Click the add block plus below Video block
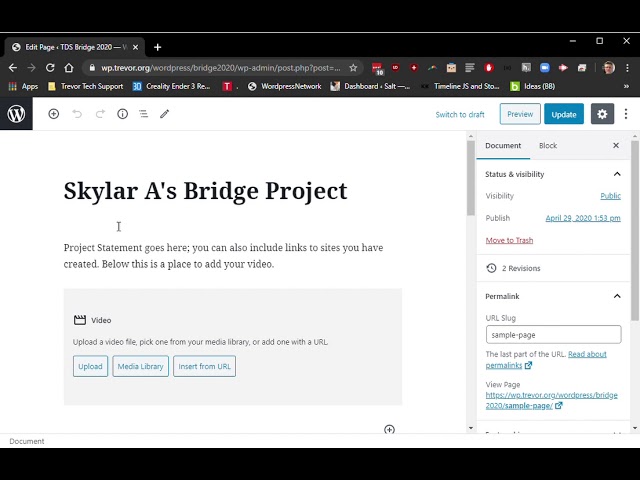Image resolution: width=640 pixels, height=480 pixels. [389, 429]
